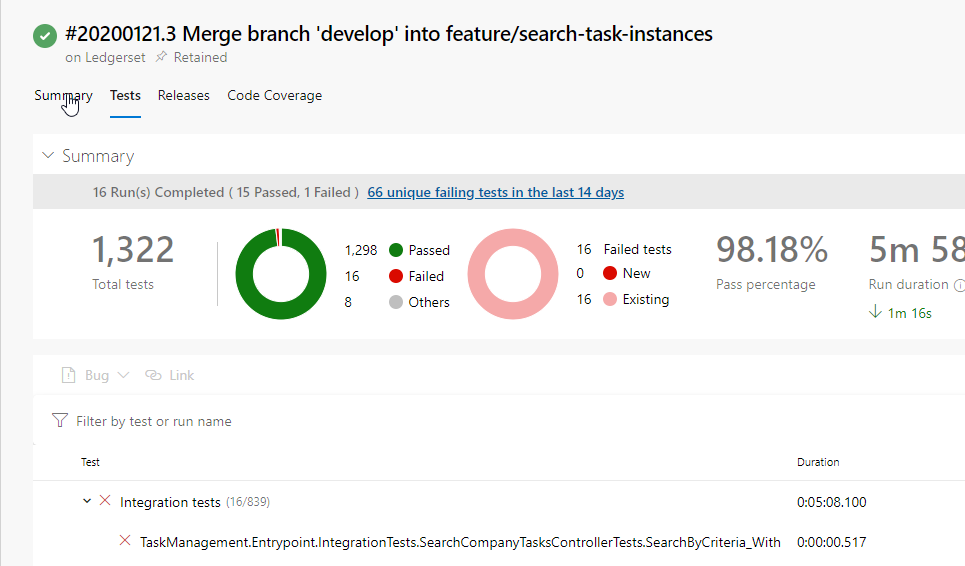Click the red X beside Integration tests
This screenshot has height=566, width=965.
pyautogui.click(x=105, y=501)
